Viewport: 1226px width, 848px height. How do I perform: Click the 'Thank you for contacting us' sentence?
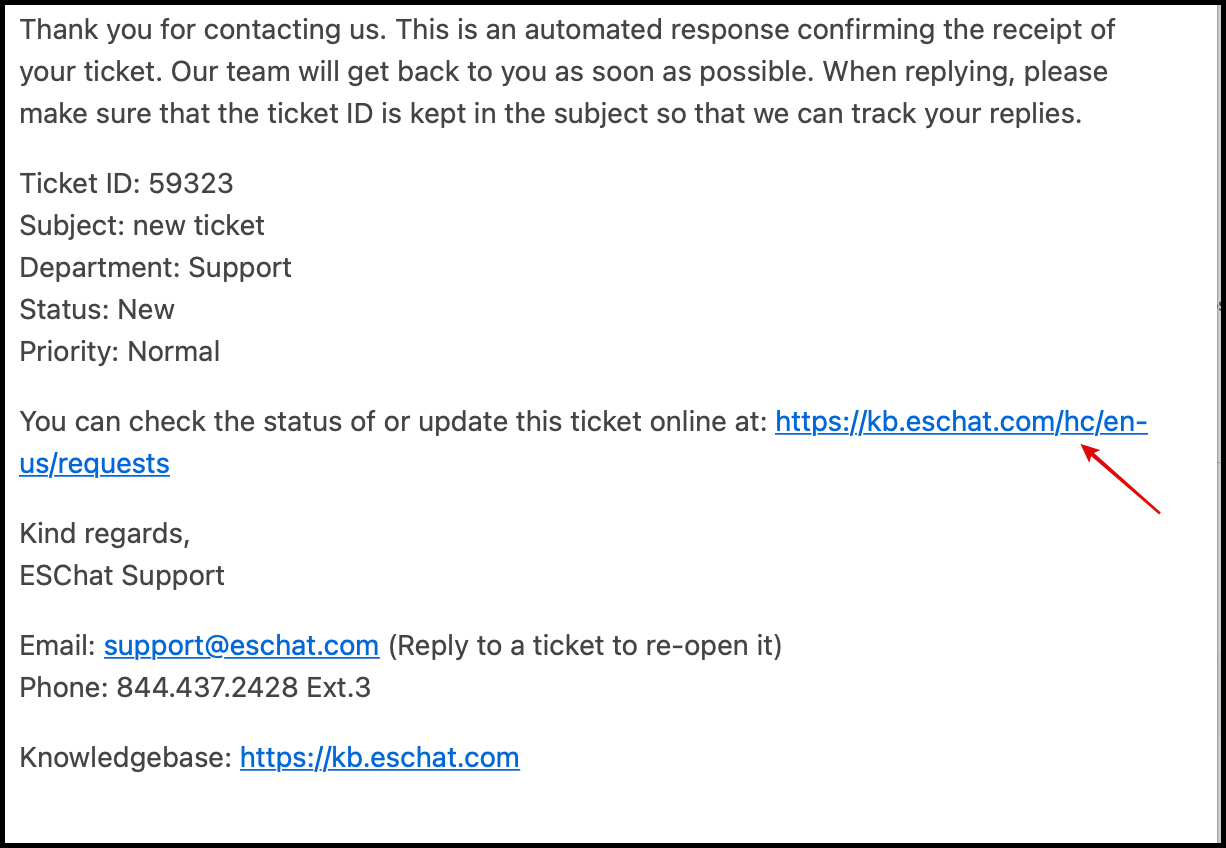[x=202, y=28]
